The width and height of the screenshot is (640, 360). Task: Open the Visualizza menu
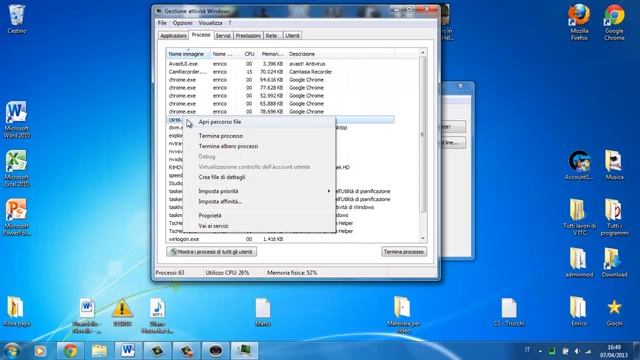click(x=210, y=23)
